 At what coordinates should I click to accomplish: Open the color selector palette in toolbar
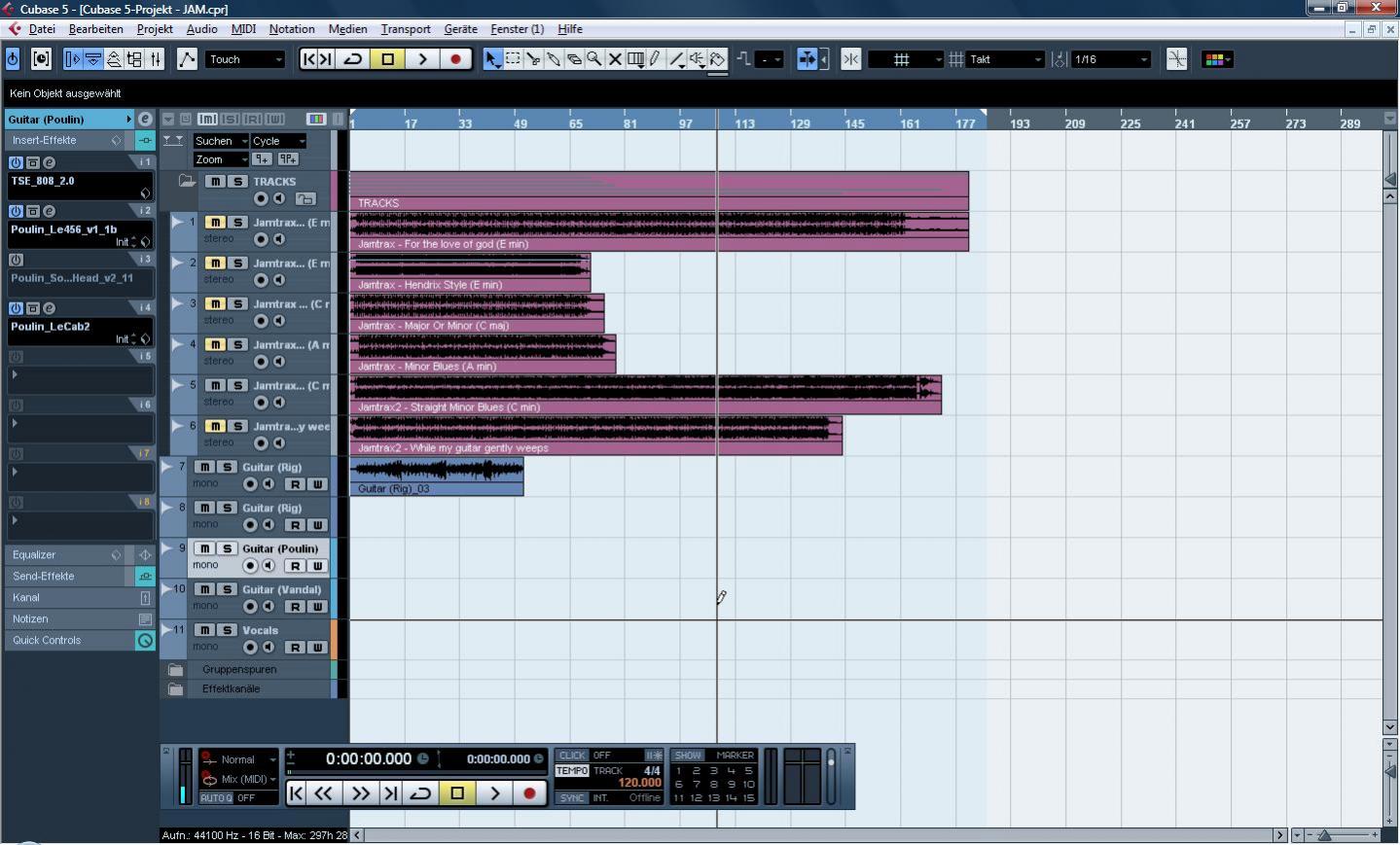1216,59
